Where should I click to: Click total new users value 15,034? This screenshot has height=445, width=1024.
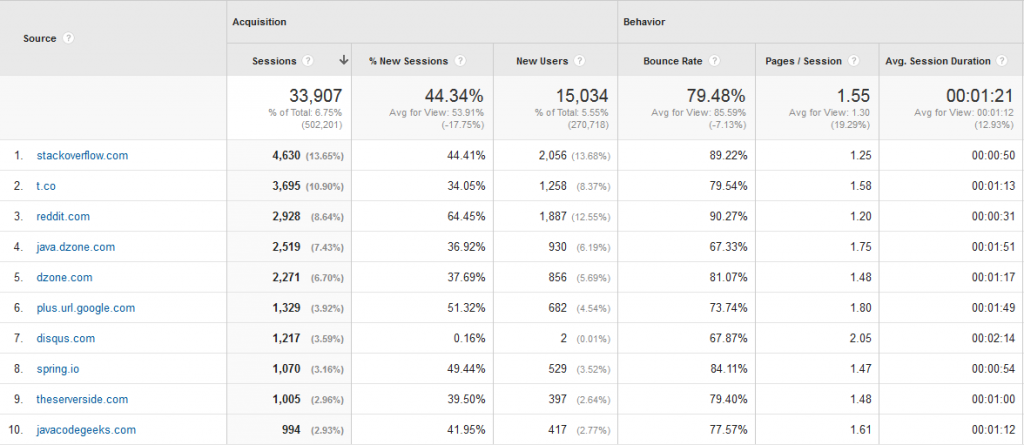click(x=582, y=96)
